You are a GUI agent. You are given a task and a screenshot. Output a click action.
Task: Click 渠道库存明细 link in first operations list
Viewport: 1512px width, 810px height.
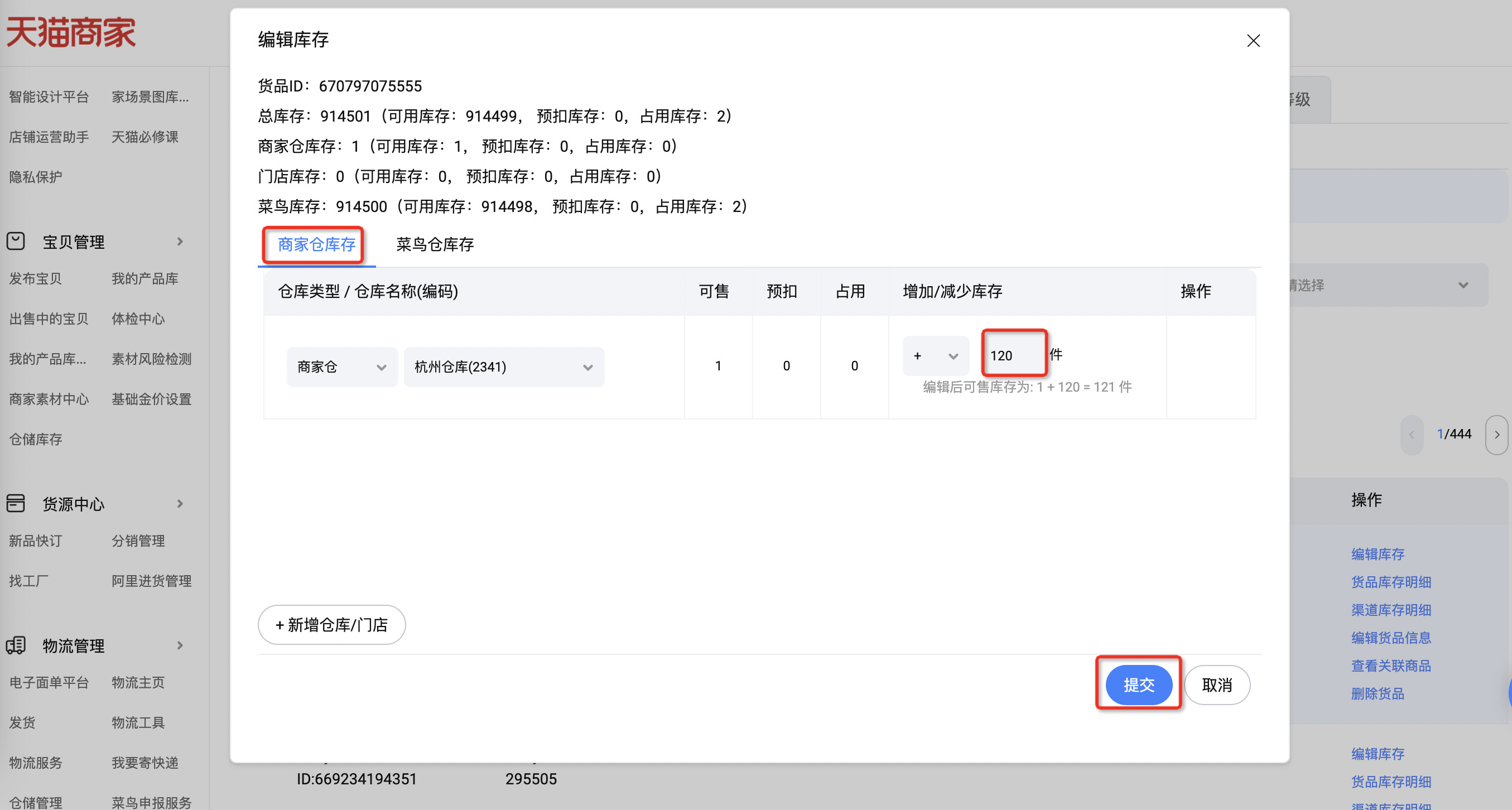1390,610
